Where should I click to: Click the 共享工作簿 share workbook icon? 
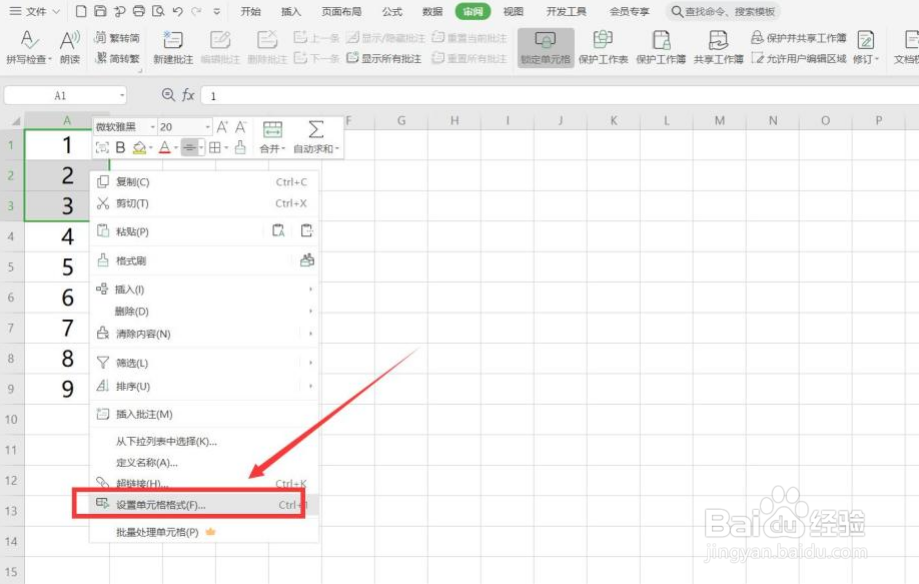pyautogui.click(x=718, y=40)
